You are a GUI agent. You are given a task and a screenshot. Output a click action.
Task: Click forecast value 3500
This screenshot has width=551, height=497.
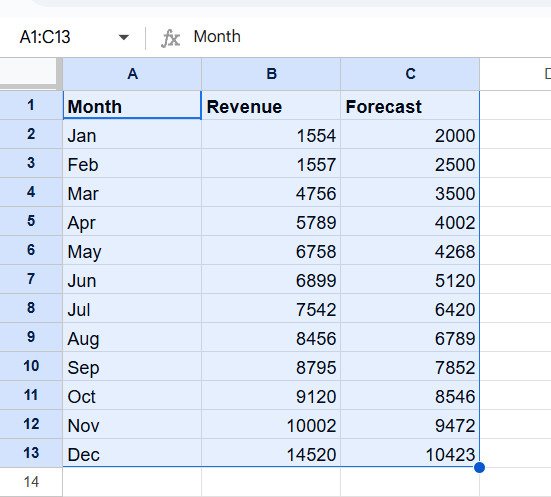[x=410, y=192]
